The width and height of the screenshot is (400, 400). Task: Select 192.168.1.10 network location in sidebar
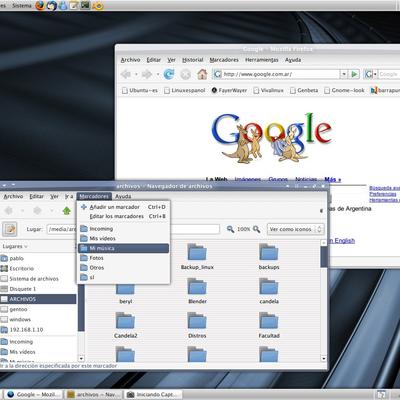coord(22,330)
